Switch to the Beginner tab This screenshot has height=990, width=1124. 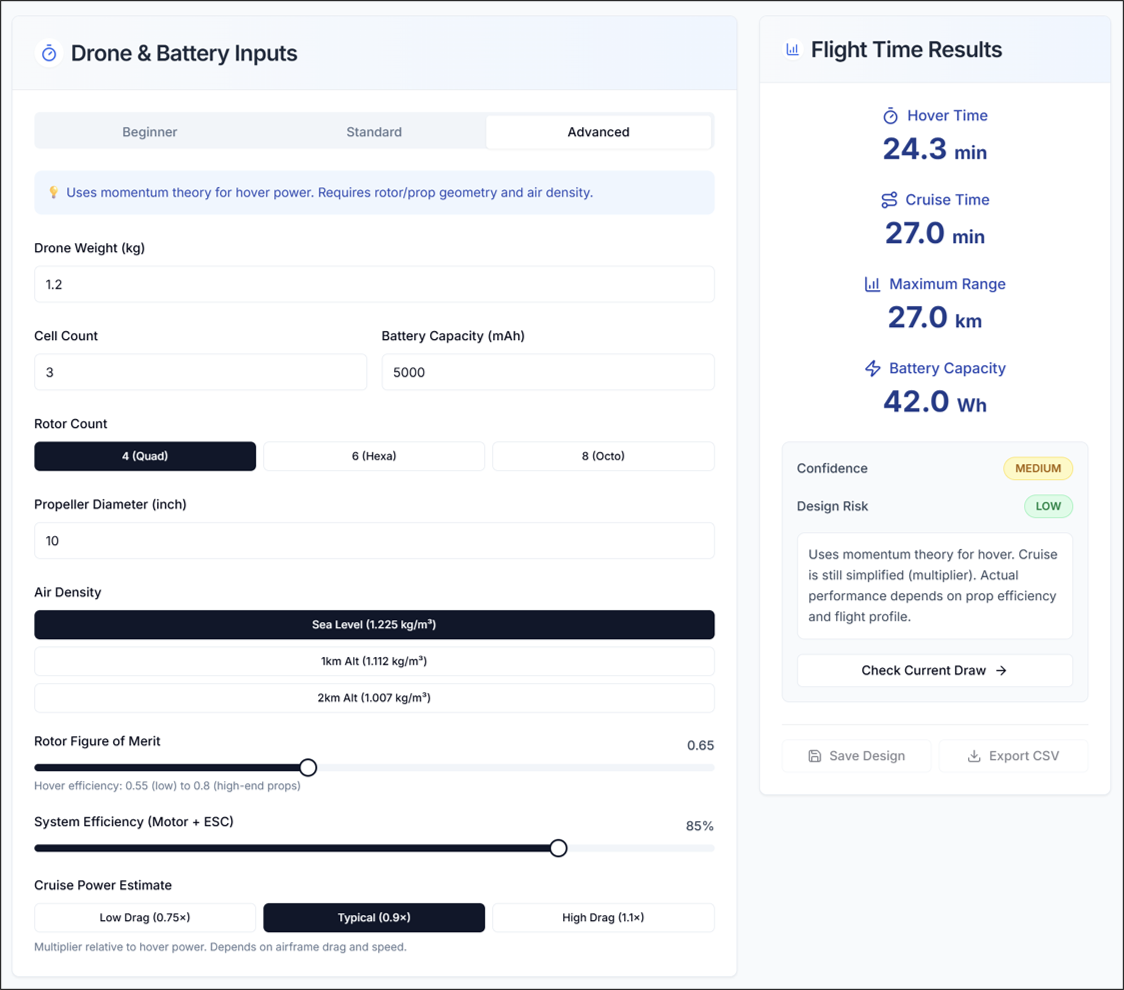[149, 131]
